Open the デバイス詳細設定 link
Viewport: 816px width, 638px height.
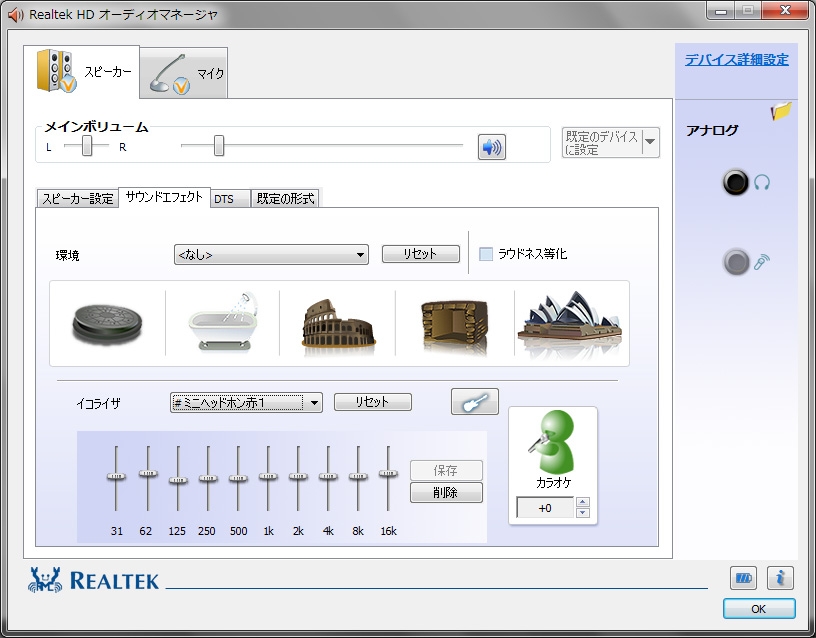tap(736, 59)
